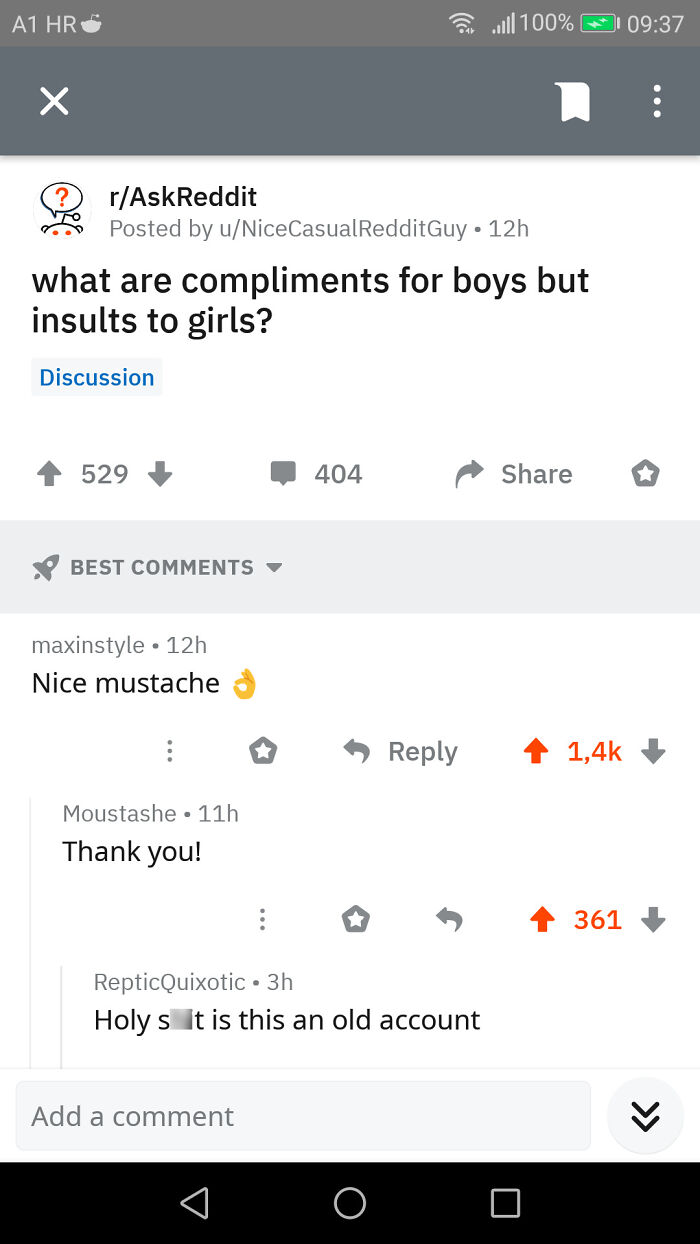This screenshot has height=1244, width=700.
Task: Give an award to Moustashe's comment
Action: (x=355, y=919)
